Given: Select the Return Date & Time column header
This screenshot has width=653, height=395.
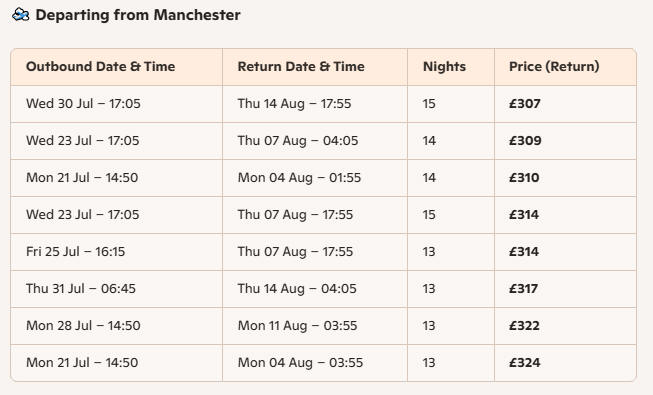Looking at the screenshot, I should click(301, 67).
